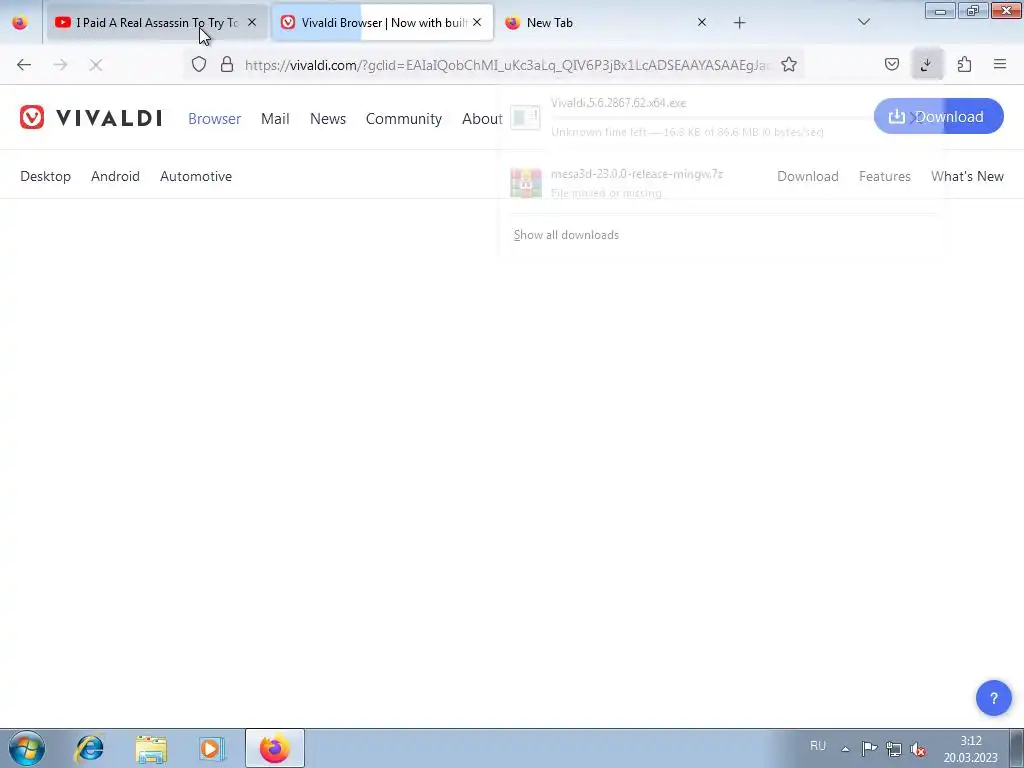Open the Action Center flag icon
The width and height of the screenshot is (1024, 768).
tap(869, 748)
